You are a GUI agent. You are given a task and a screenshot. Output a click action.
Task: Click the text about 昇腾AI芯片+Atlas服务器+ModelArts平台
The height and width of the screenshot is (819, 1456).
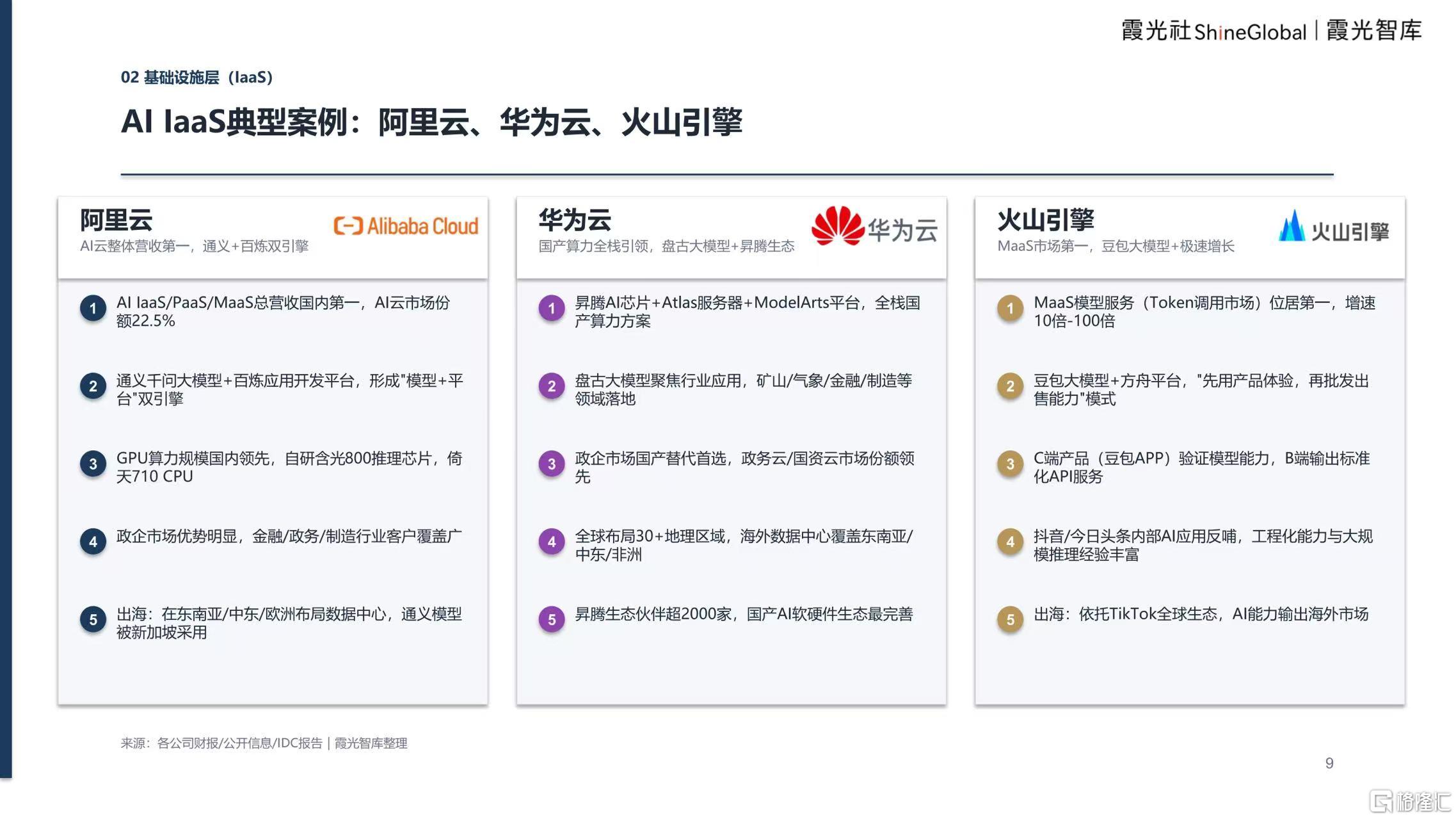747,312
